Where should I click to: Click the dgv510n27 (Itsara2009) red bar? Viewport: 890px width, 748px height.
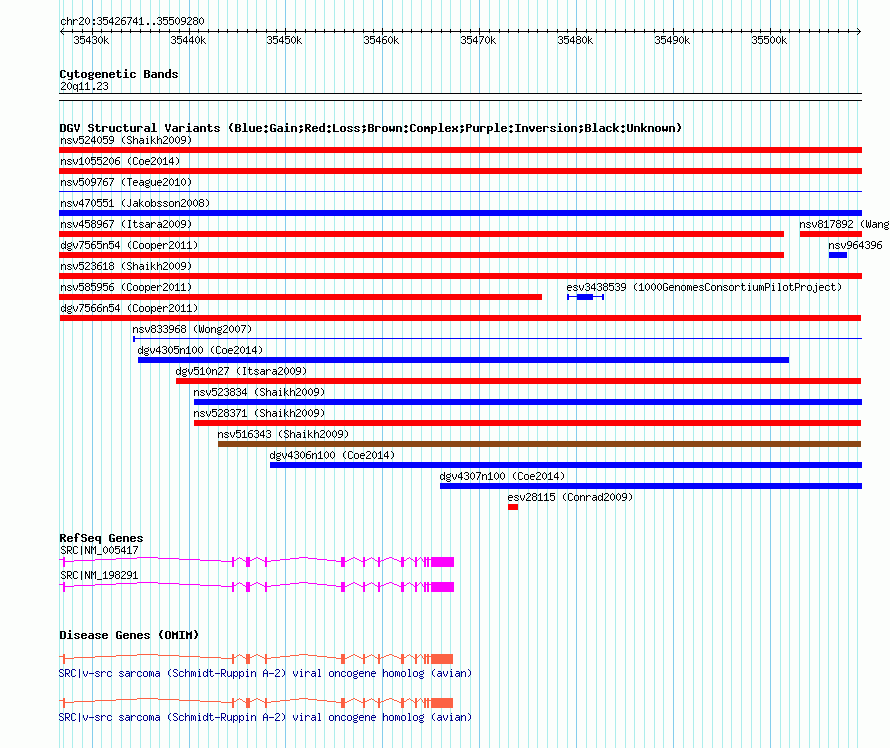coord(518,381)
